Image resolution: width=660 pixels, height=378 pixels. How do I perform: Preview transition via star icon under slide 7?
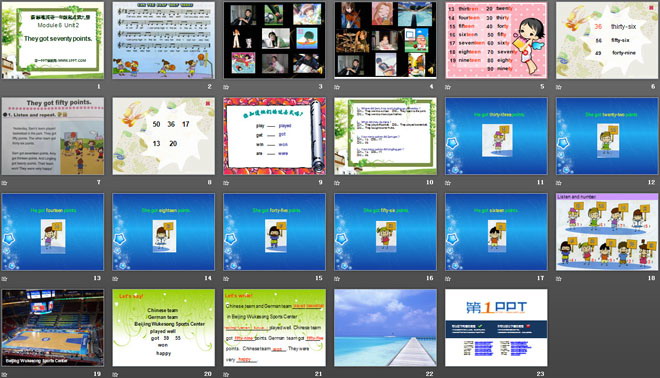point(4,183)
